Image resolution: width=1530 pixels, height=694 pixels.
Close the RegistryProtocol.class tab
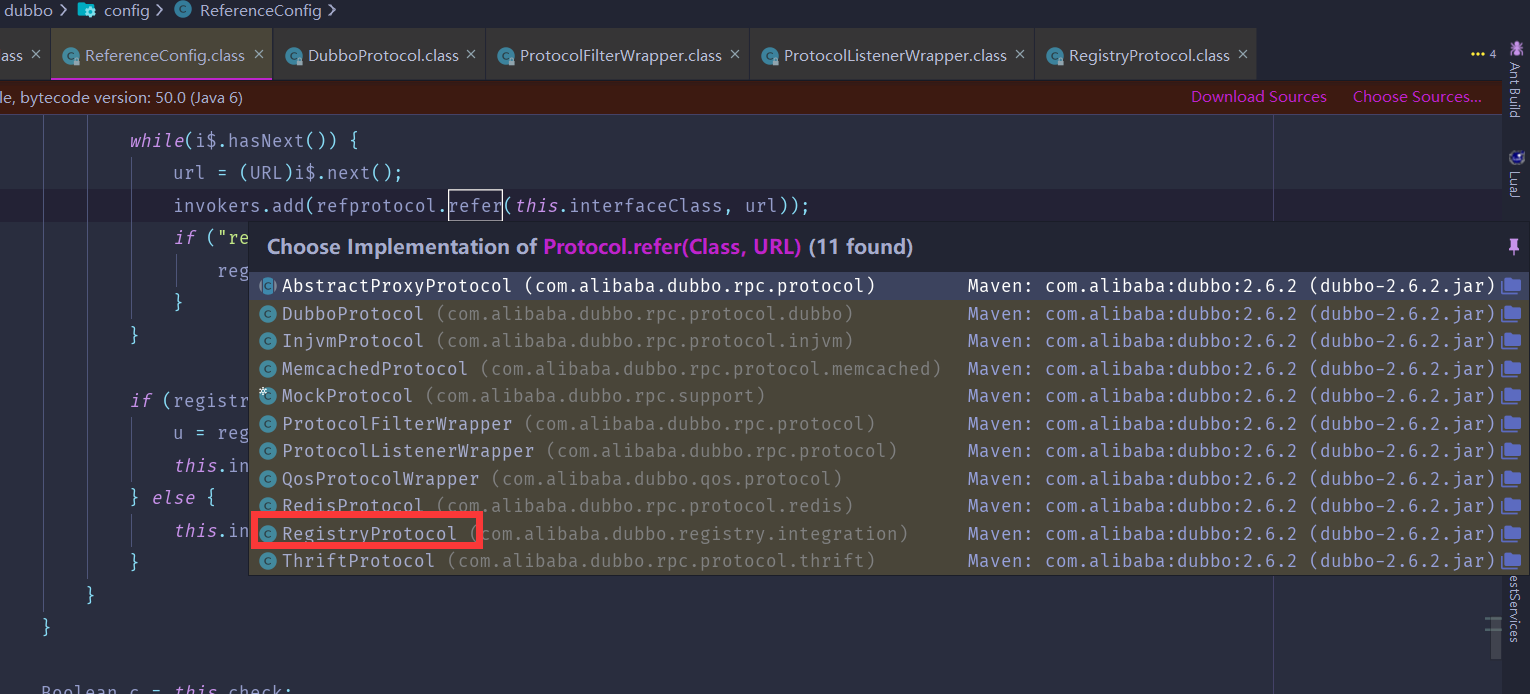1244,55
